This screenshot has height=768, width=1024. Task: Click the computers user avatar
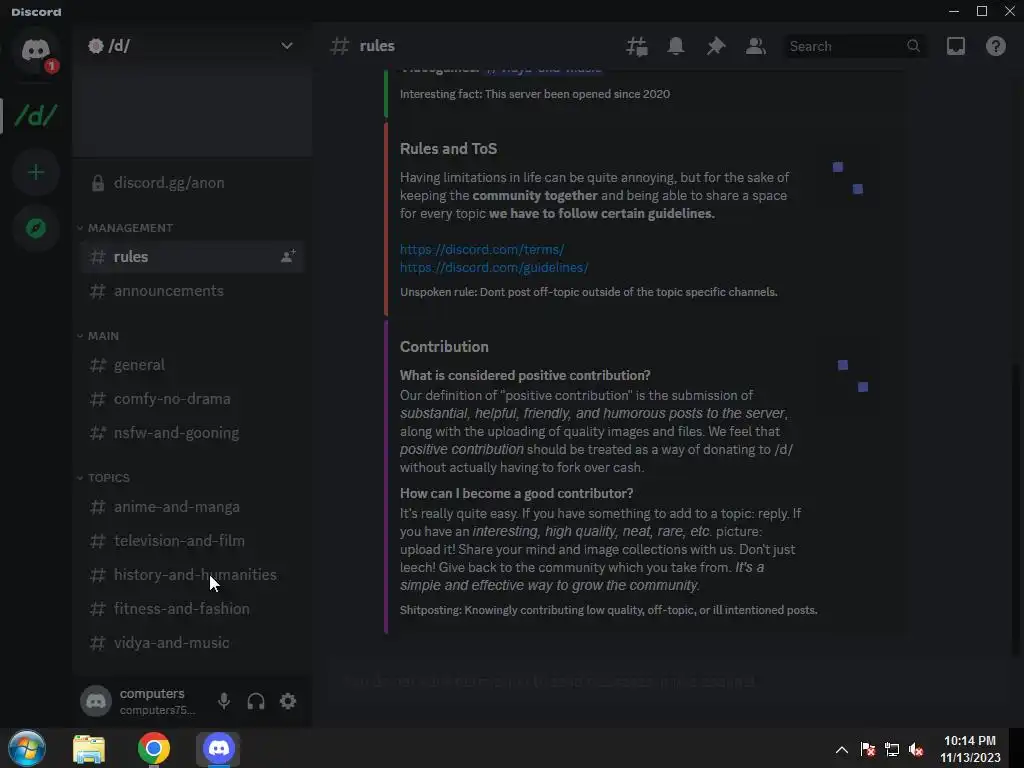(96, 701)
